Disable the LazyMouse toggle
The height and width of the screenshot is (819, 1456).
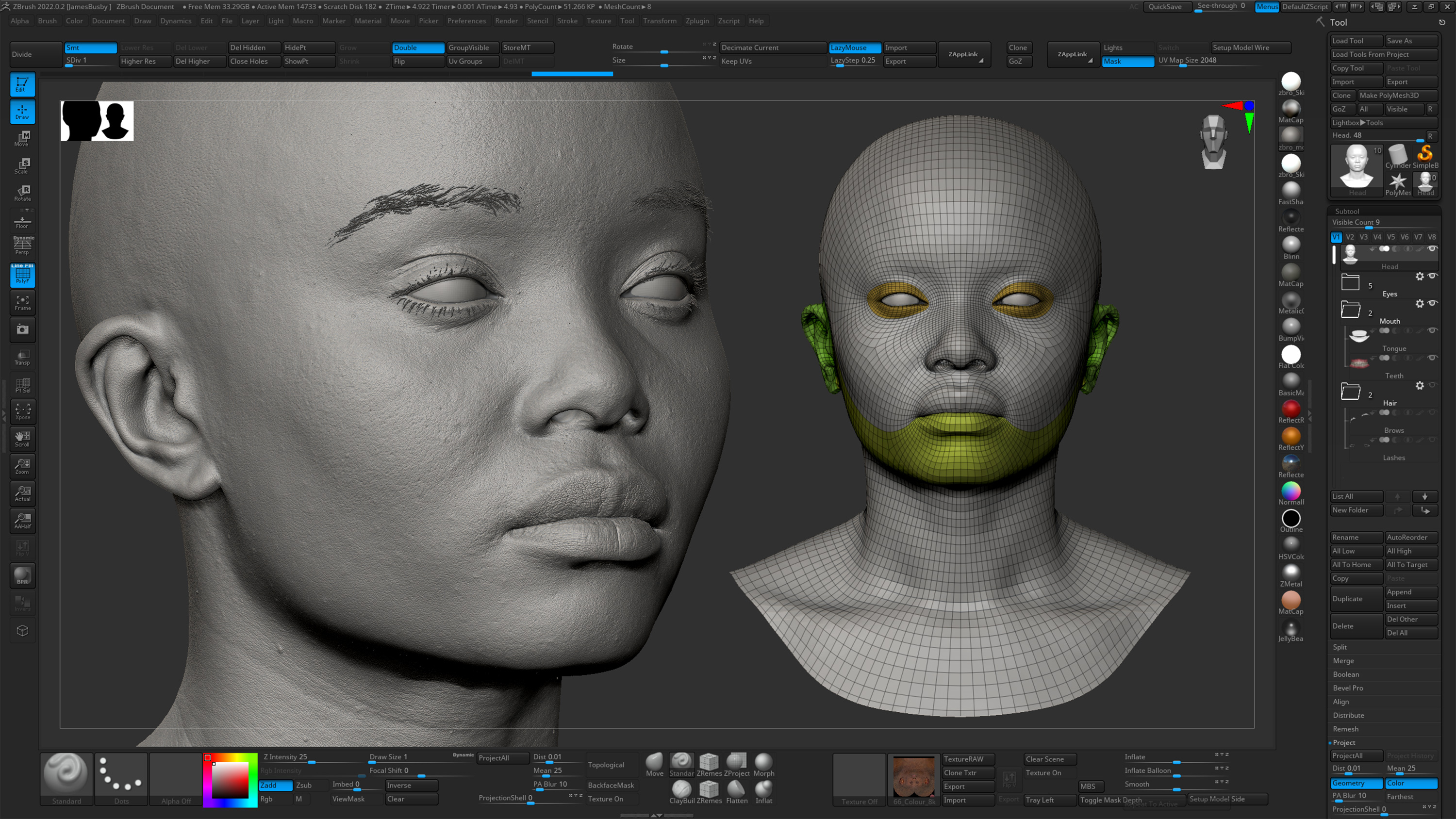point(854,48)
